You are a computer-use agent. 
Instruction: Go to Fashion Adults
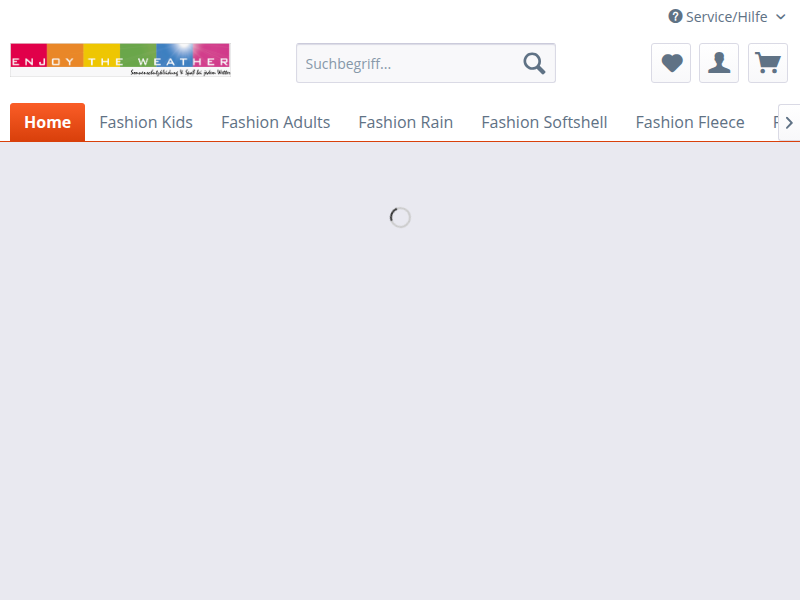[275, 122]
